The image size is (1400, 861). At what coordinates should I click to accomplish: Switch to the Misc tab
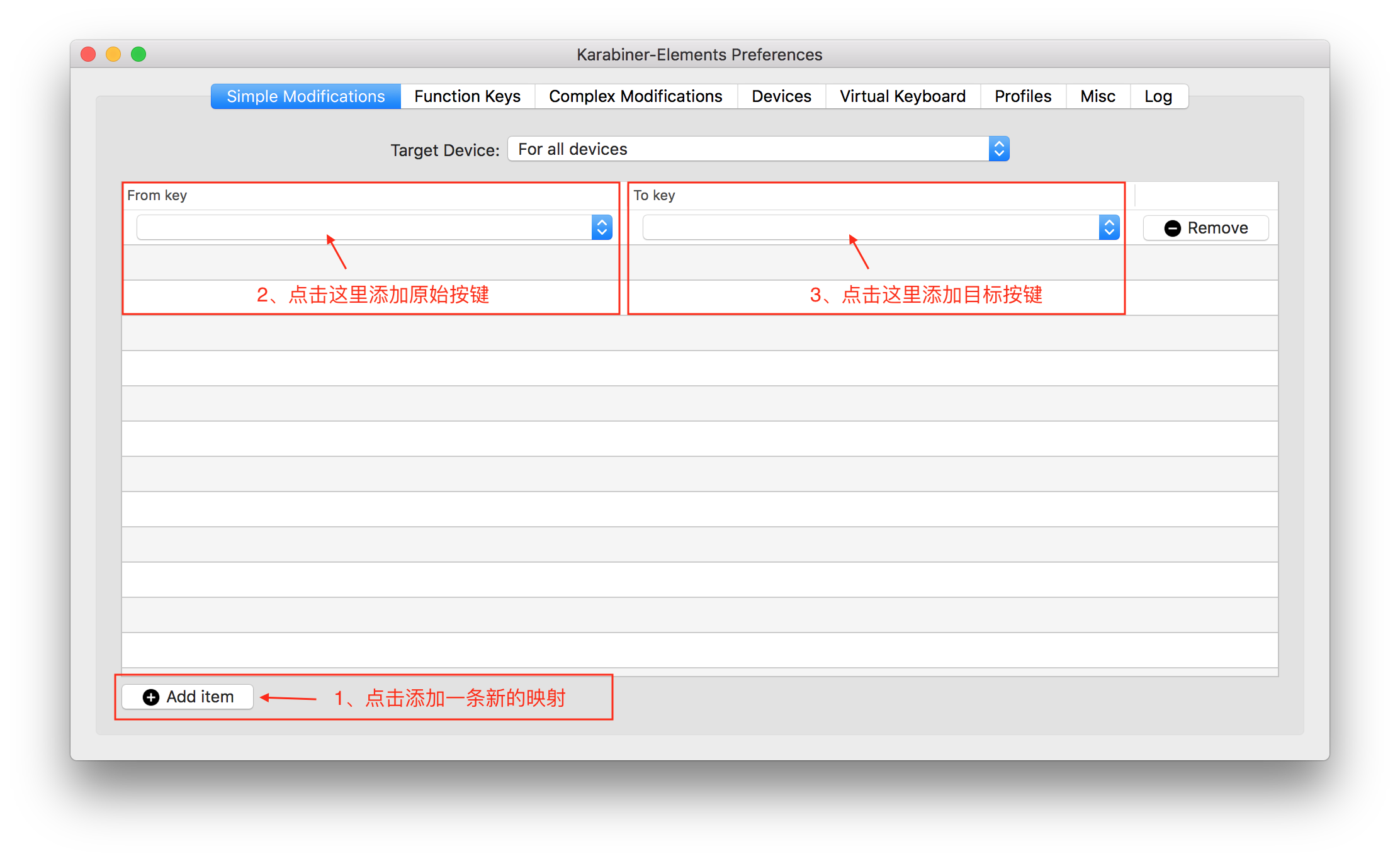pos(1097,96)
